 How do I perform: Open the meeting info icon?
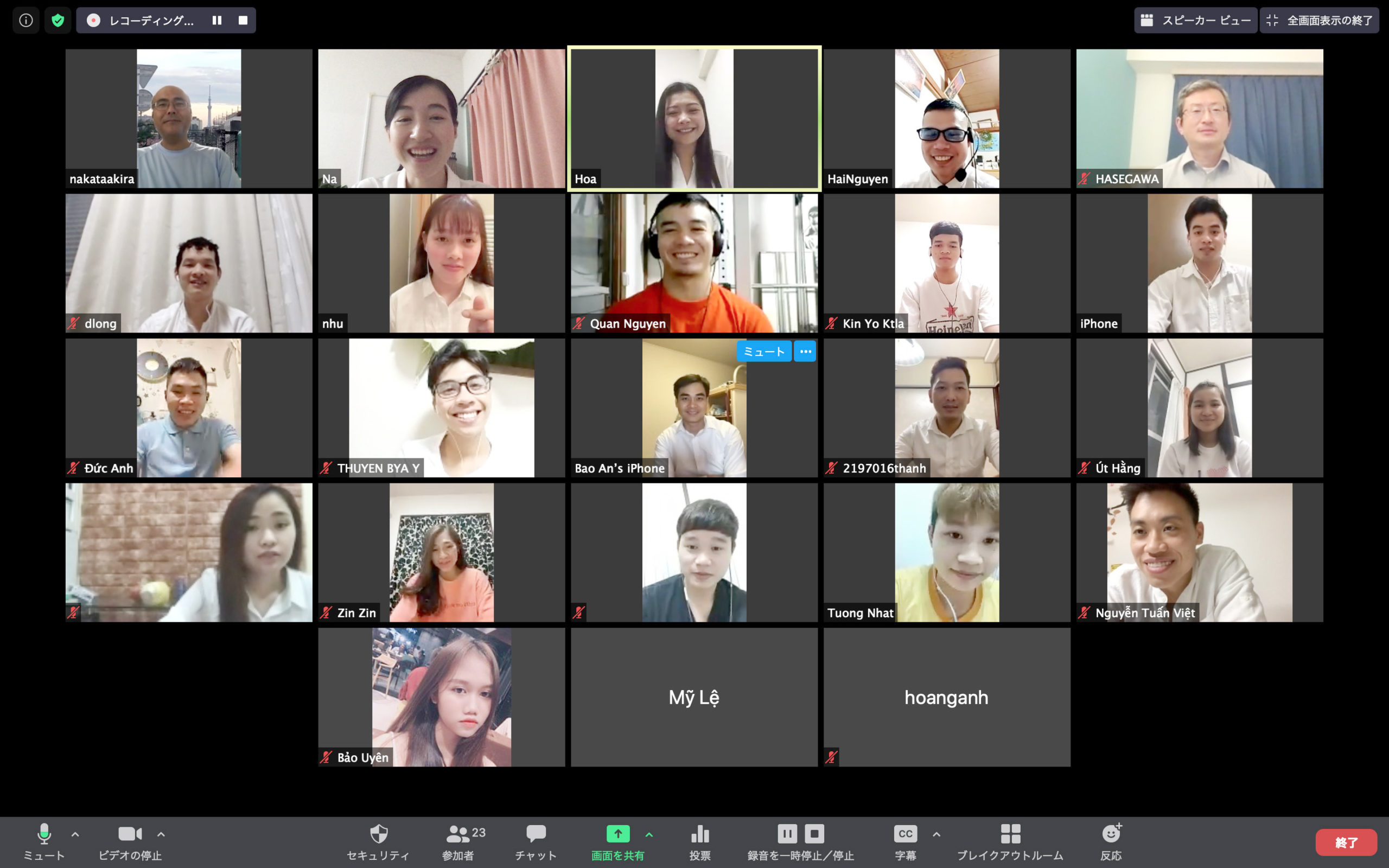(x=26, y=21)
